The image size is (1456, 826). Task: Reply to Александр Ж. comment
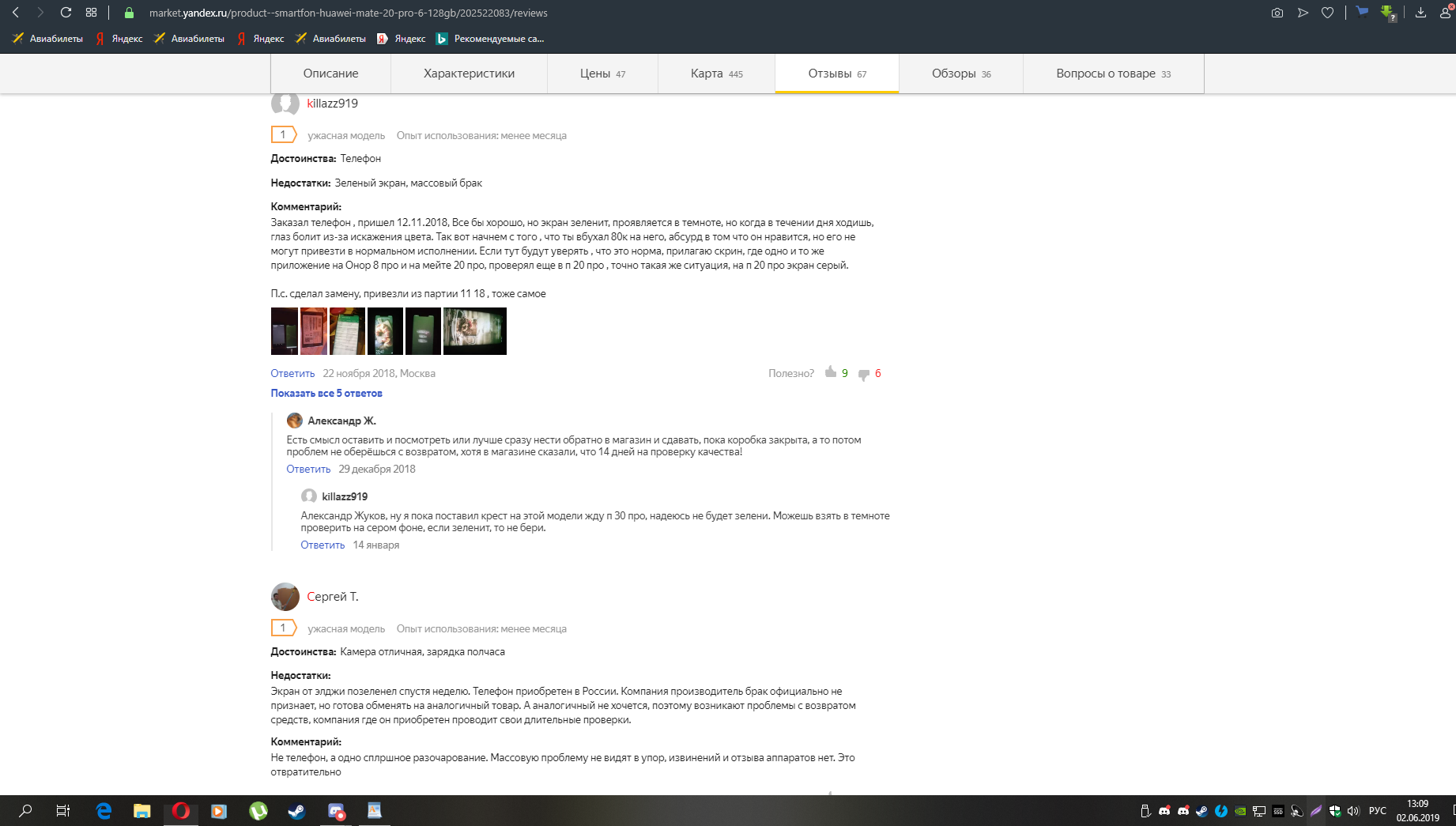pos(308,469)
